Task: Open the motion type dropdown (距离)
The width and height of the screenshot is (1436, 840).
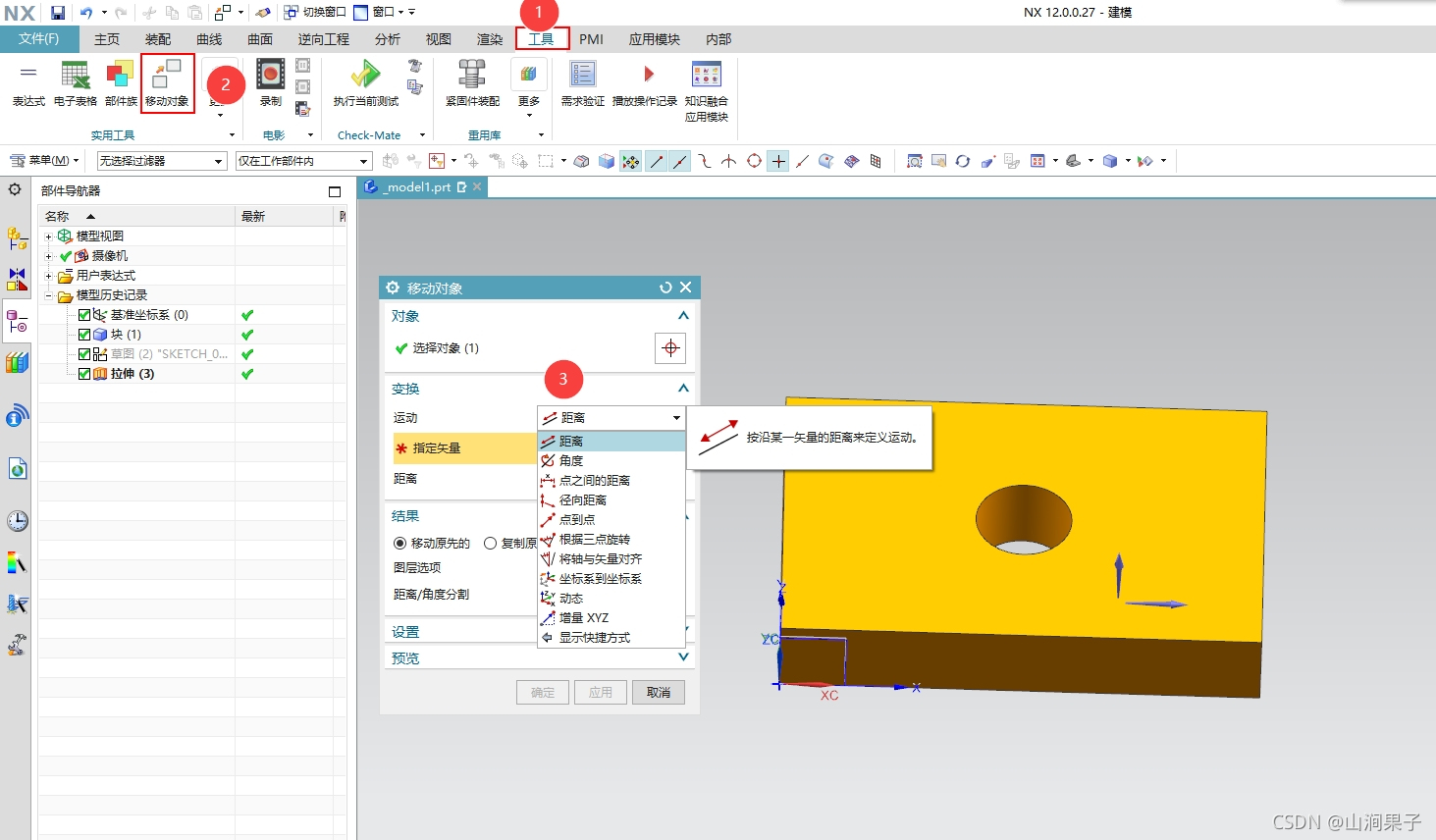Action: click(x=612, y=418)
